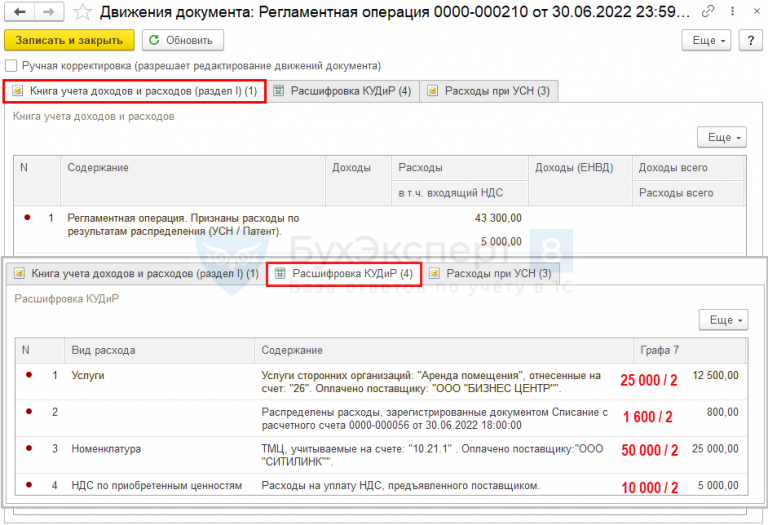Click record marker icon of Номенклатура row
The width and height of the screenshot is (768, 525).
coord(29,448)
